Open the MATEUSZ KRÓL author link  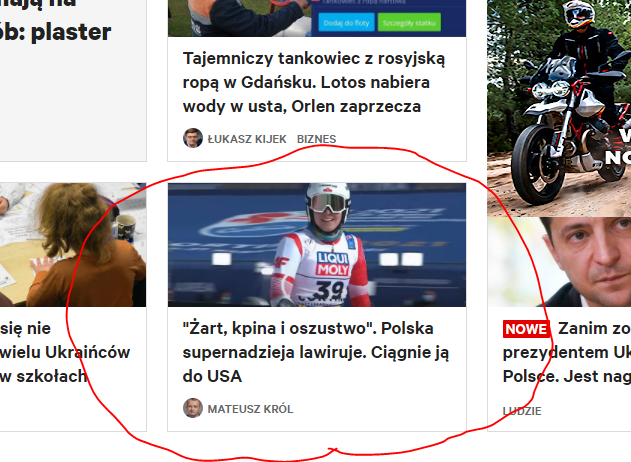click(x=250, y=409)
